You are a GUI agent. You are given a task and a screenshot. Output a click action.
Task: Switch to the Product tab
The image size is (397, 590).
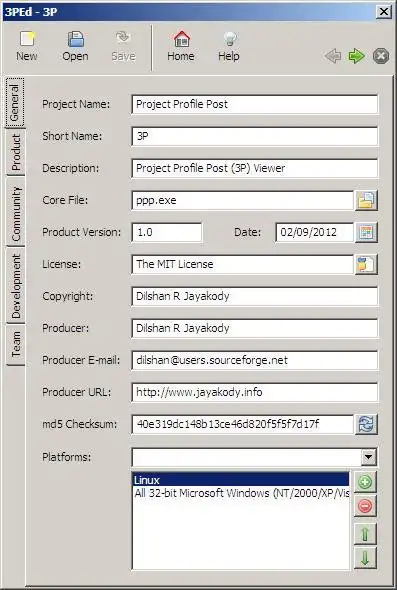(15, 152)
